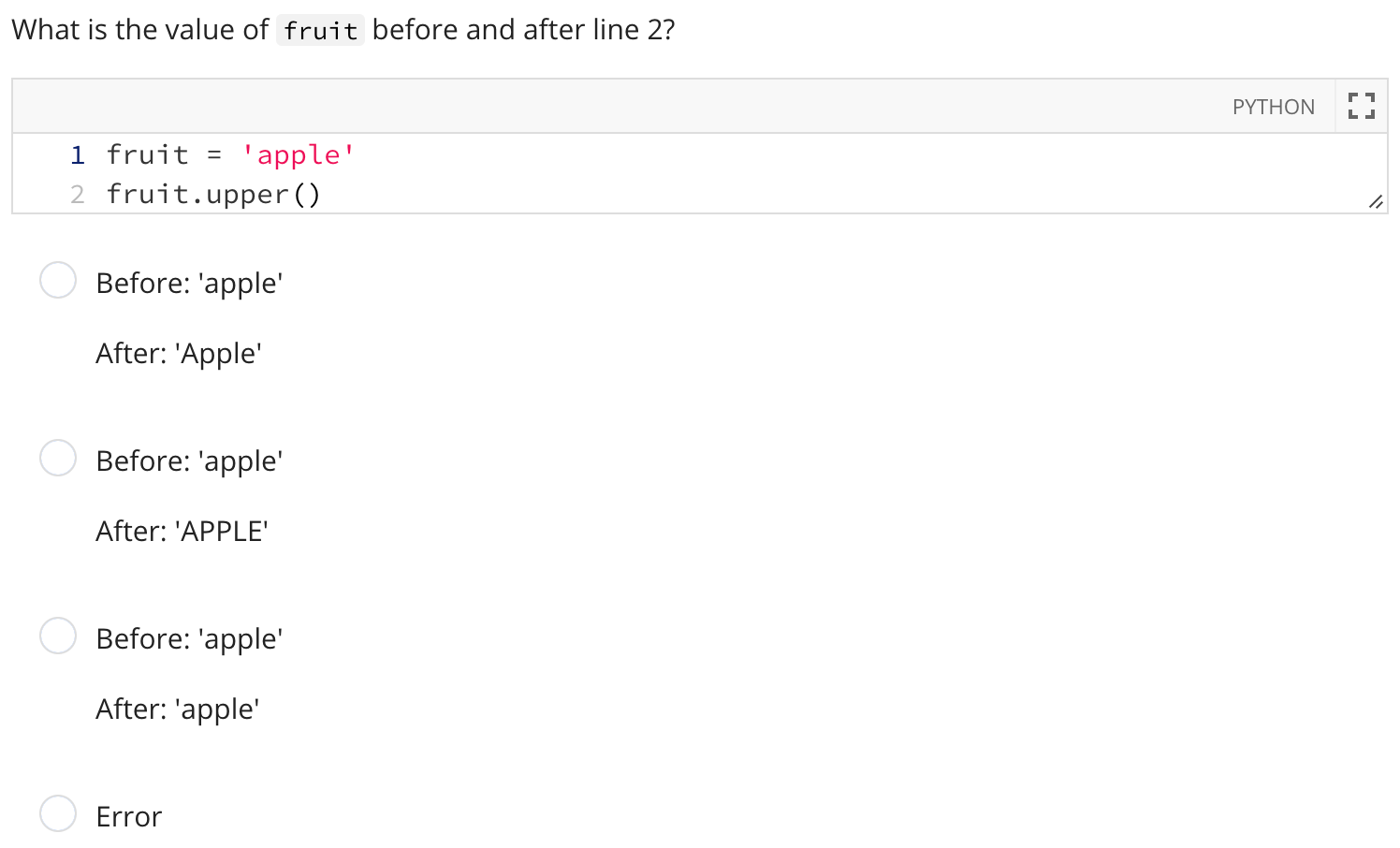Click the PYTHON language label
Screen dimensions: 1400x848
[x=1273, y=106]
